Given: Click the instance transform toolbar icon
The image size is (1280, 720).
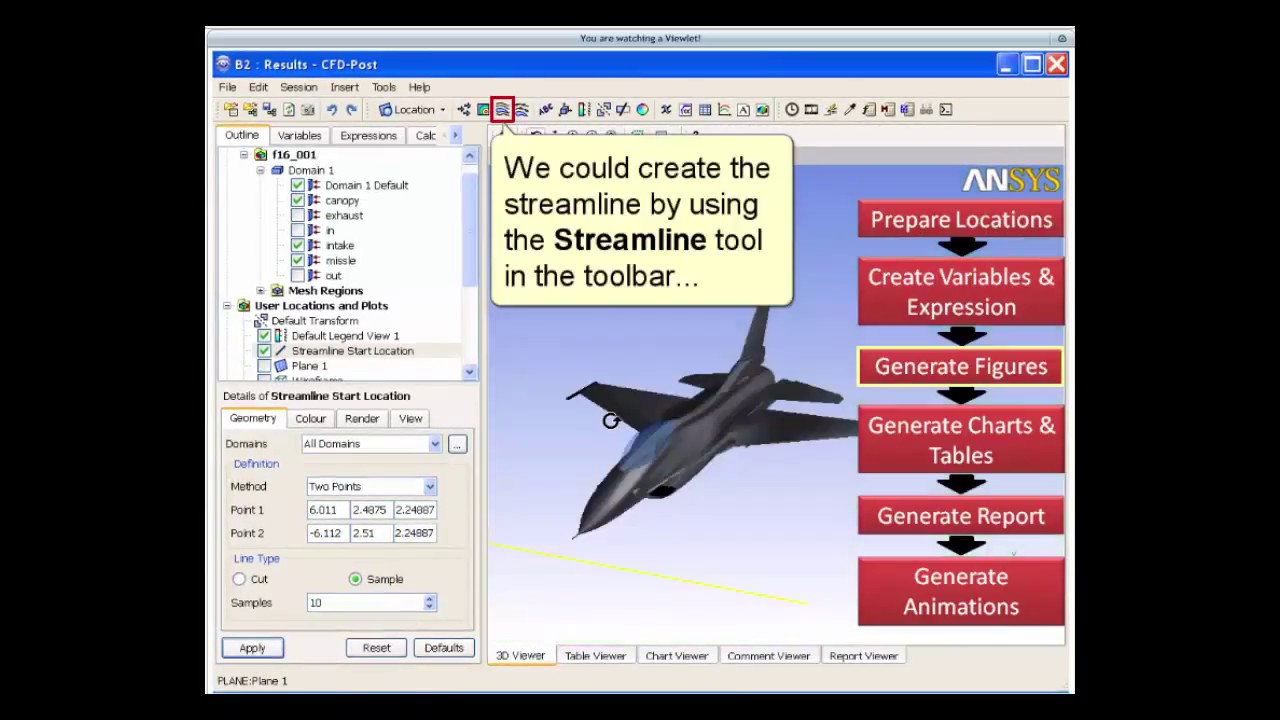Looking at the screenshot, I should coord(604,110).
